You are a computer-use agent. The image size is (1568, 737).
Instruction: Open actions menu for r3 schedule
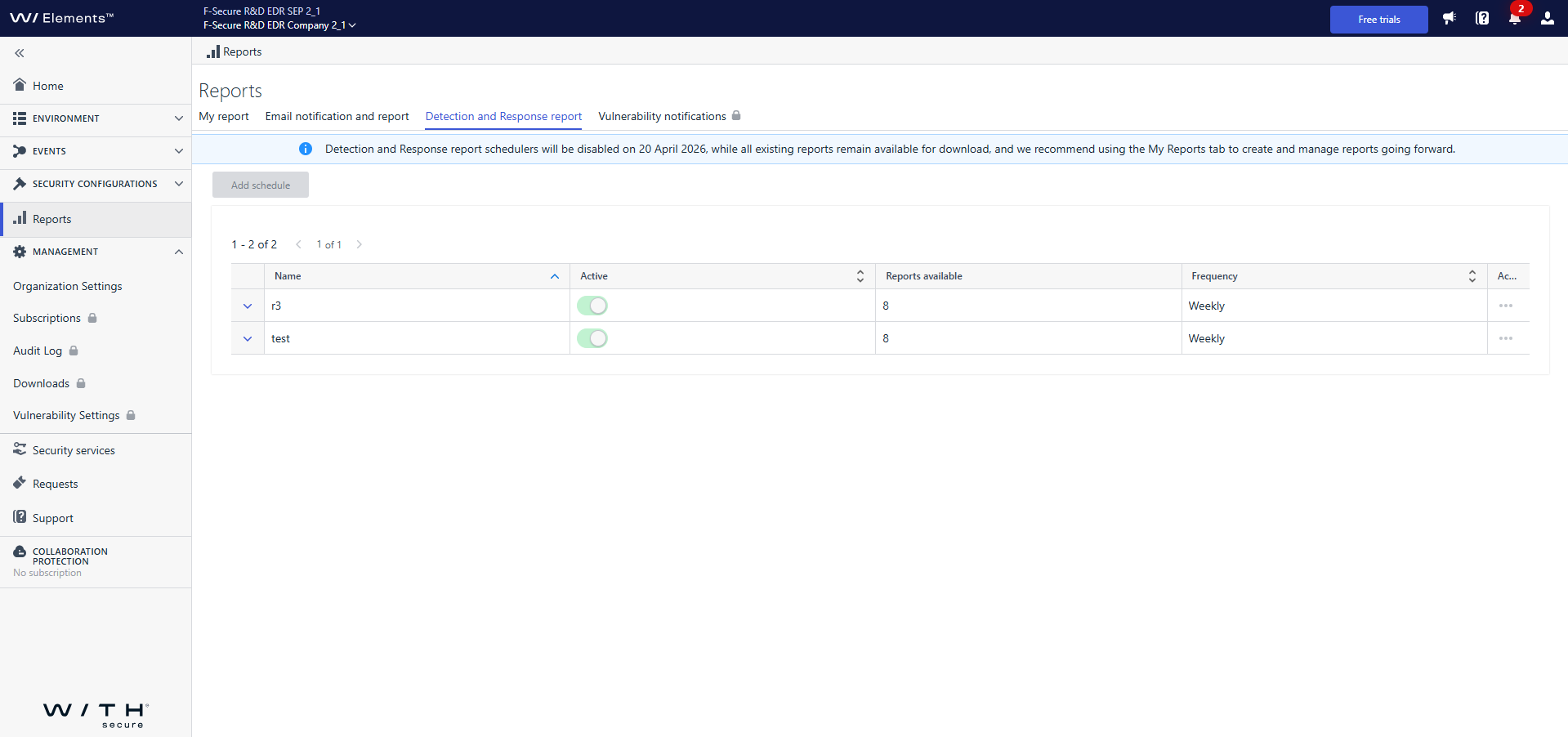(x=1506, y=306)
